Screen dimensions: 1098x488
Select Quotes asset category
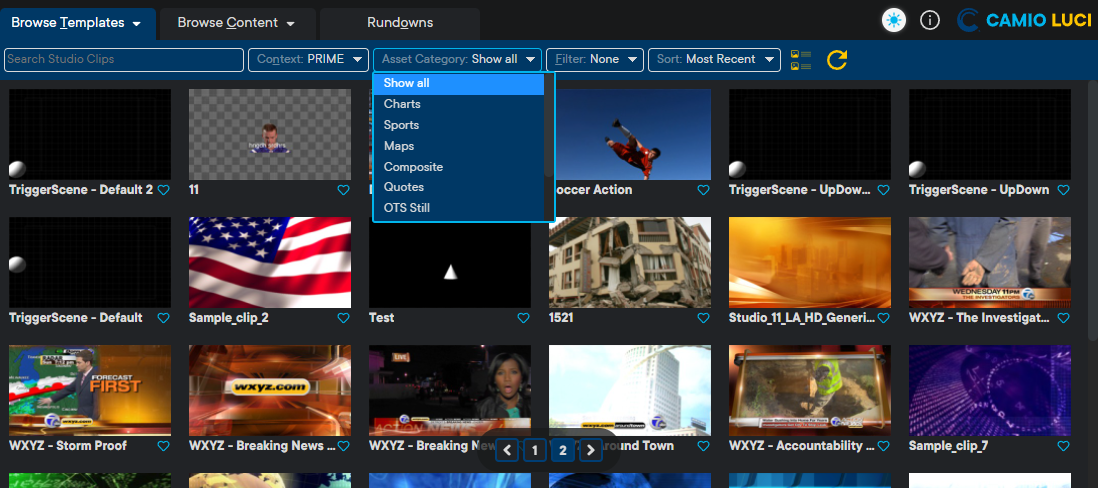point(458,188)
